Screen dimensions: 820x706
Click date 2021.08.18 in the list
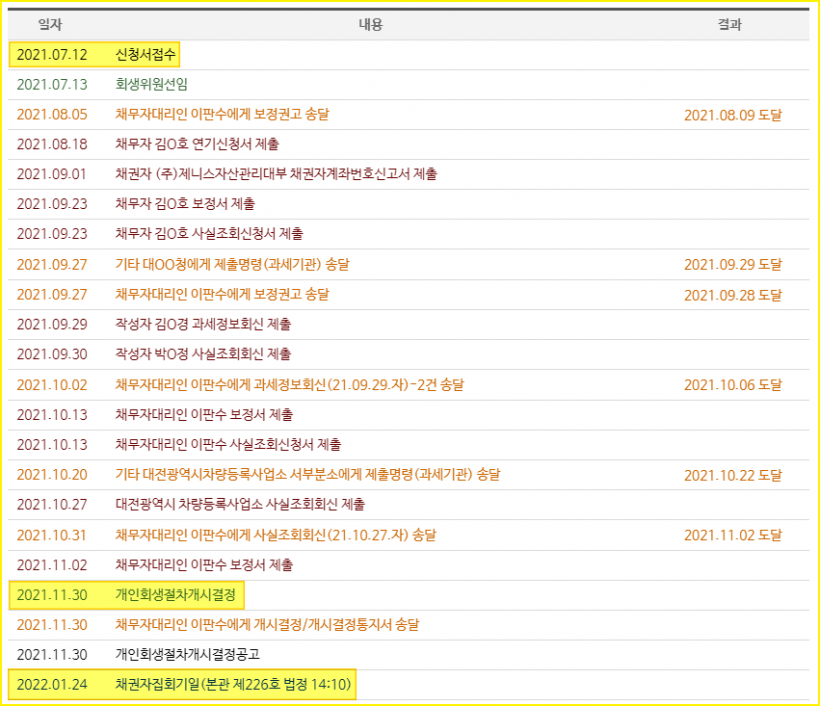tap(52, 144)
